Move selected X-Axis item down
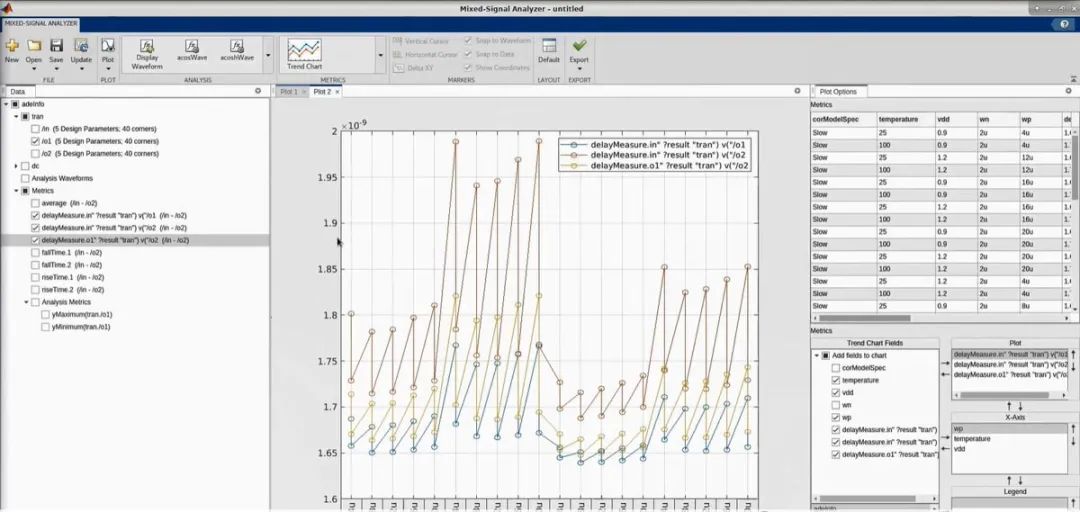The image size is (1080, 512). [x=1073, y=441]
